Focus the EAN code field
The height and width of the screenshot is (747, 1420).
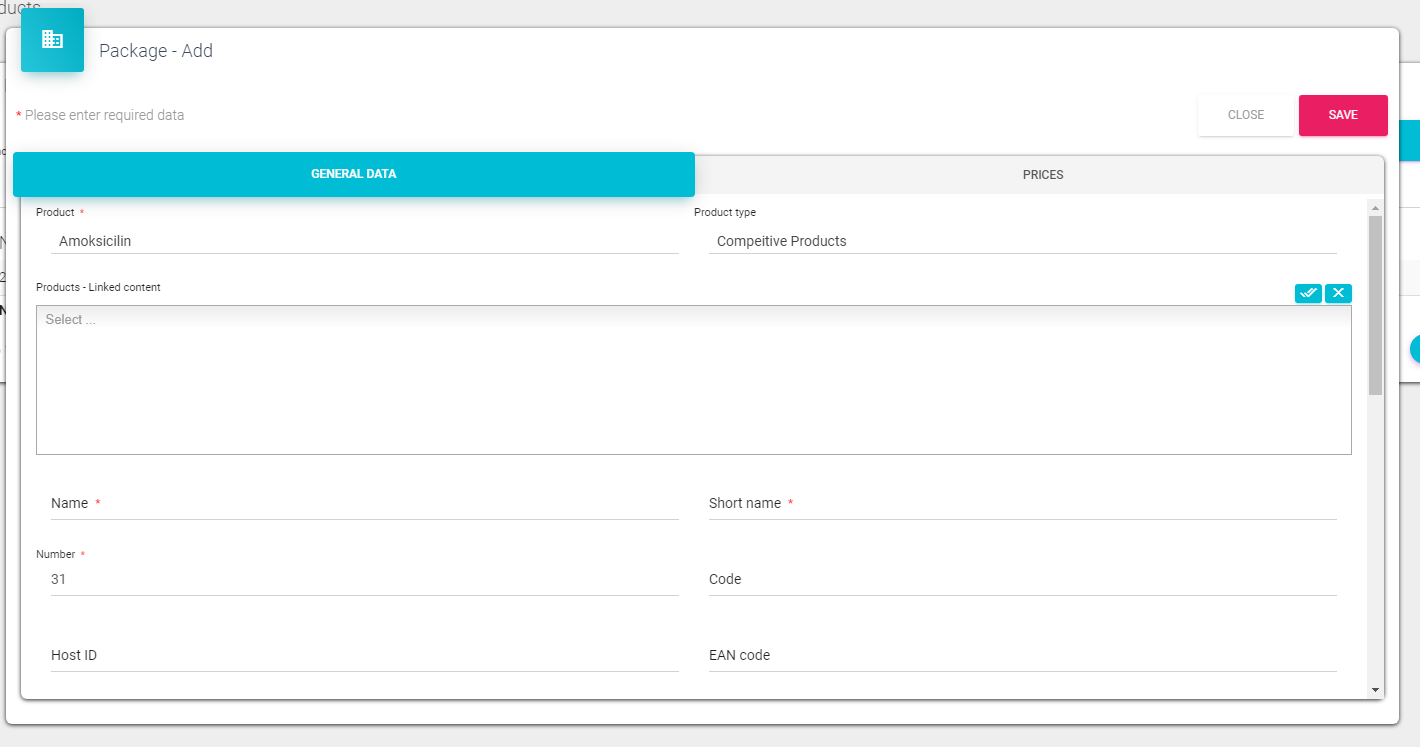[x=1022, y=656]
